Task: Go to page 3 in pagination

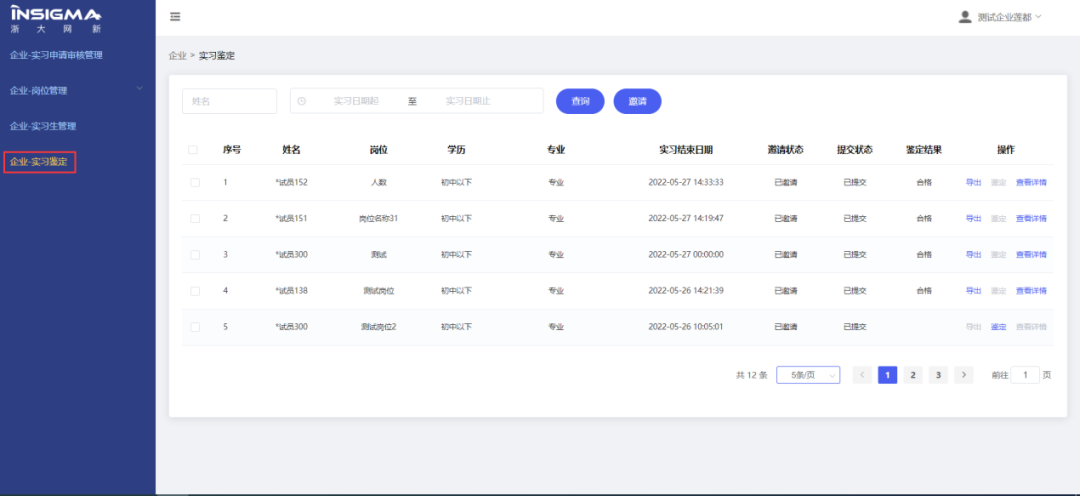Action: coord(937,375)
